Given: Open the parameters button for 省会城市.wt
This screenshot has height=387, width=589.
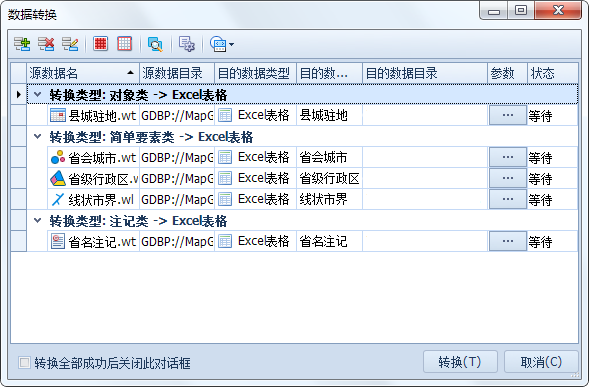Looking at the screenshot, I should 507,157.
